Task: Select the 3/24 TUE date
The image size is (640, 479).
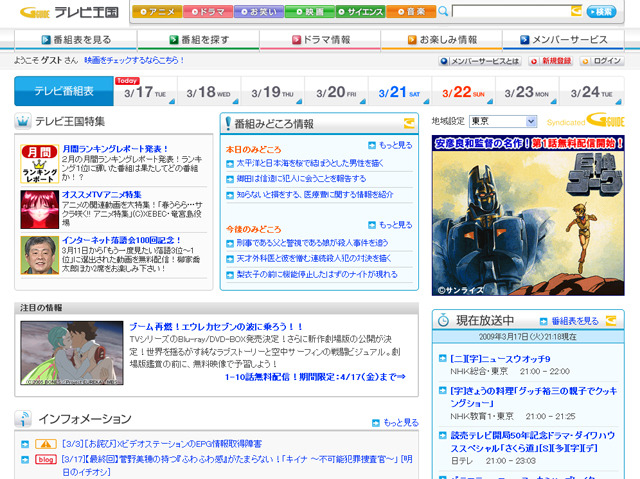Action: [x=591, y=92]
